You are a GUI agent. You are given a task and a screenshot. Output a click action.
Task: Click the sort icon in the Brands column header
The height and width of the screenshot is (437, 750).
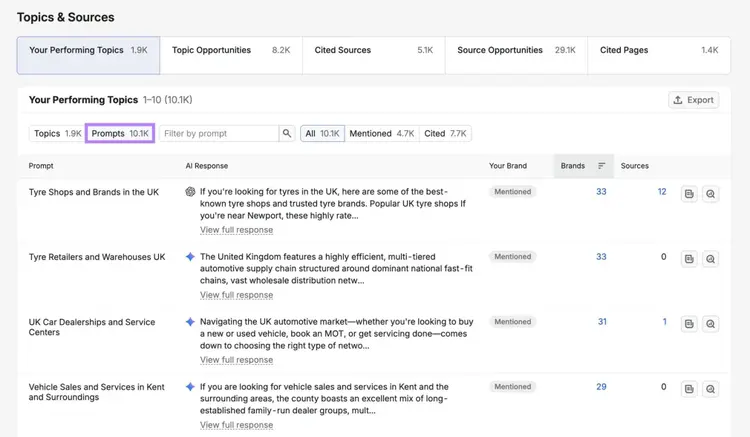point(601,166)
